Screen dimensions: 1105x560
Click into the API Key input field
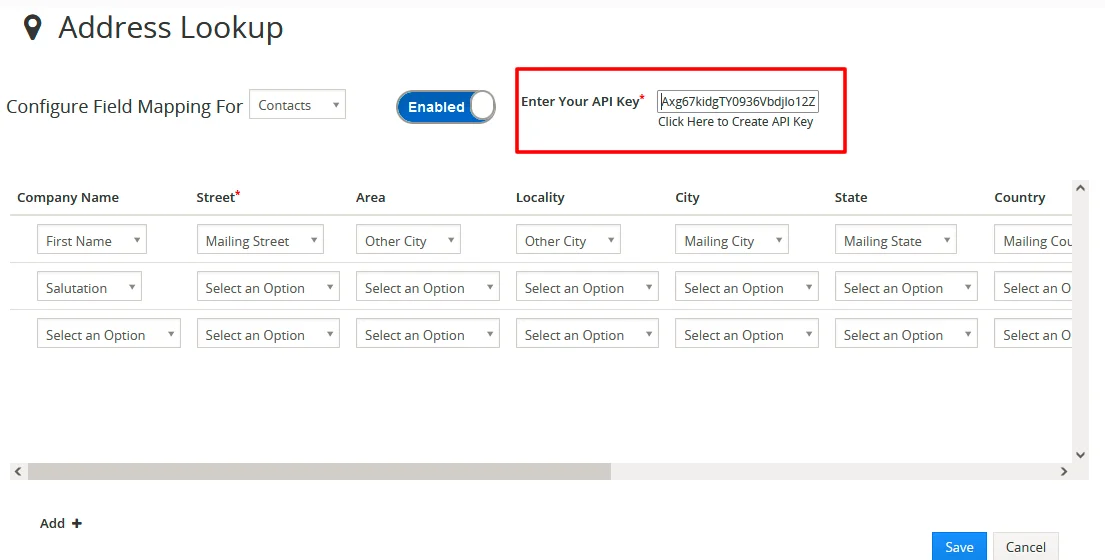tap(738, 101)
